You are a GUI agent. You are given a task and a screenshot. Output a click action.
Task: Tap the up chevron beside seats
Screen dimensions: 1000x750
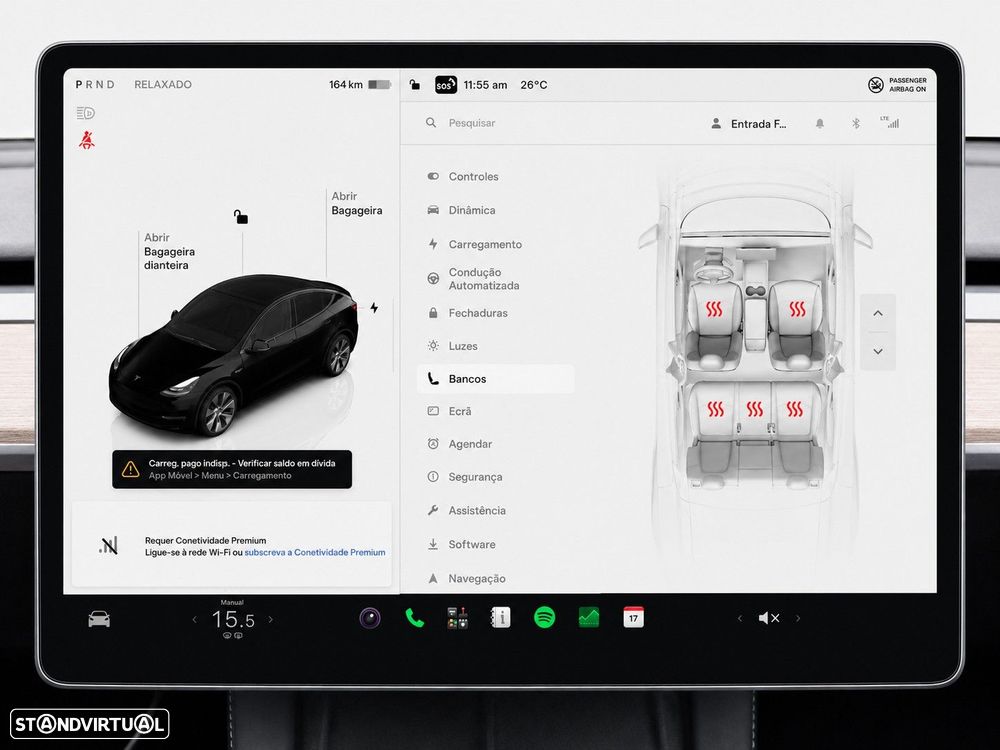pyautogui.click(x=878, y=313)
